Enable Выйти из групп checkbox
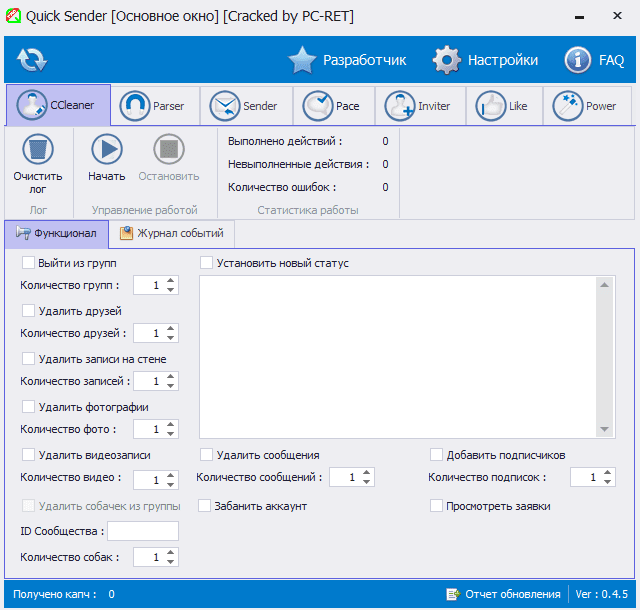Viewport: 640px width, 610px height. tap(28, 263)
